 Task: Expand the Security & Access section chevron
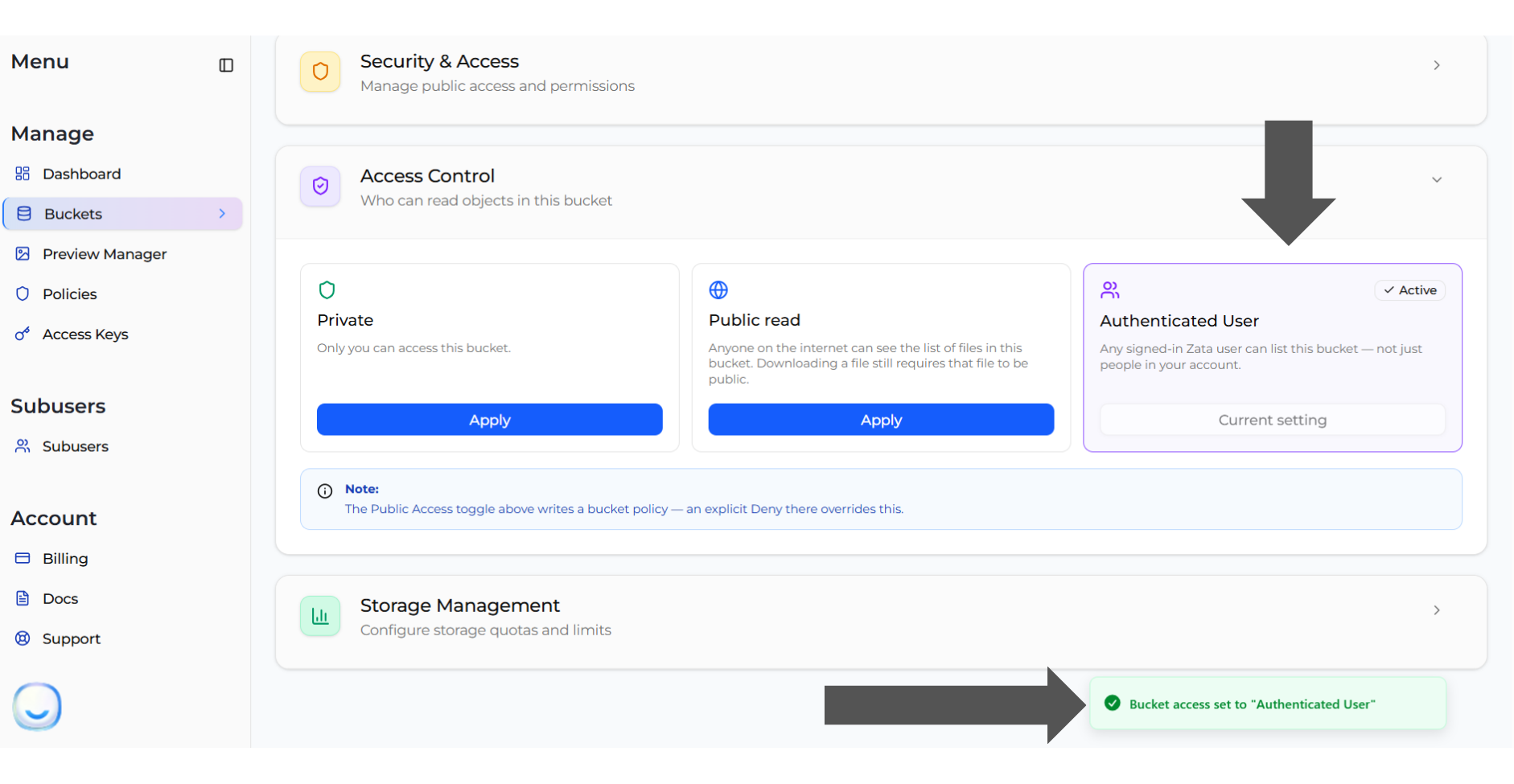(x=1437, y=65)
